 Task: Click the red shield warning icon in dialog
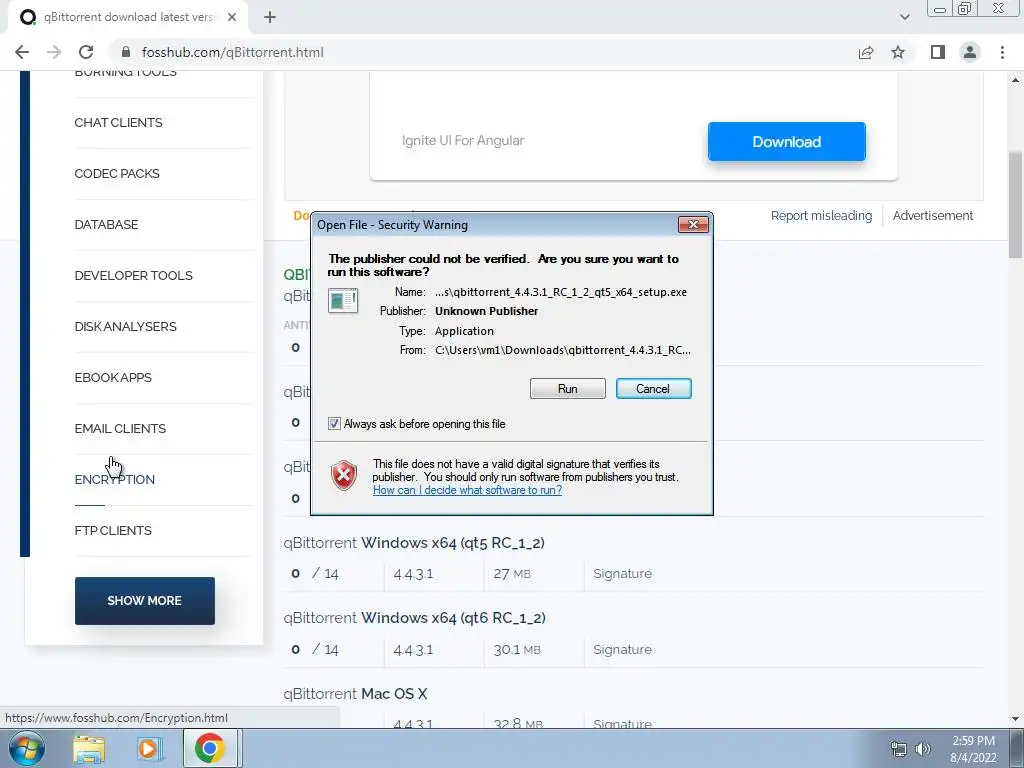pos(344,475)
